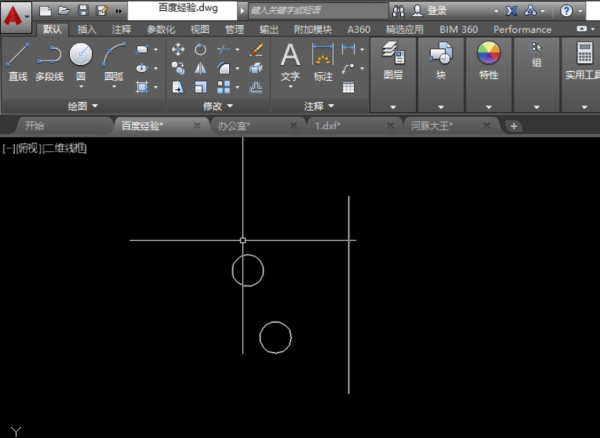
Task: Open the Rectangle tool dropdown arrow
Action: coord(156,49)
